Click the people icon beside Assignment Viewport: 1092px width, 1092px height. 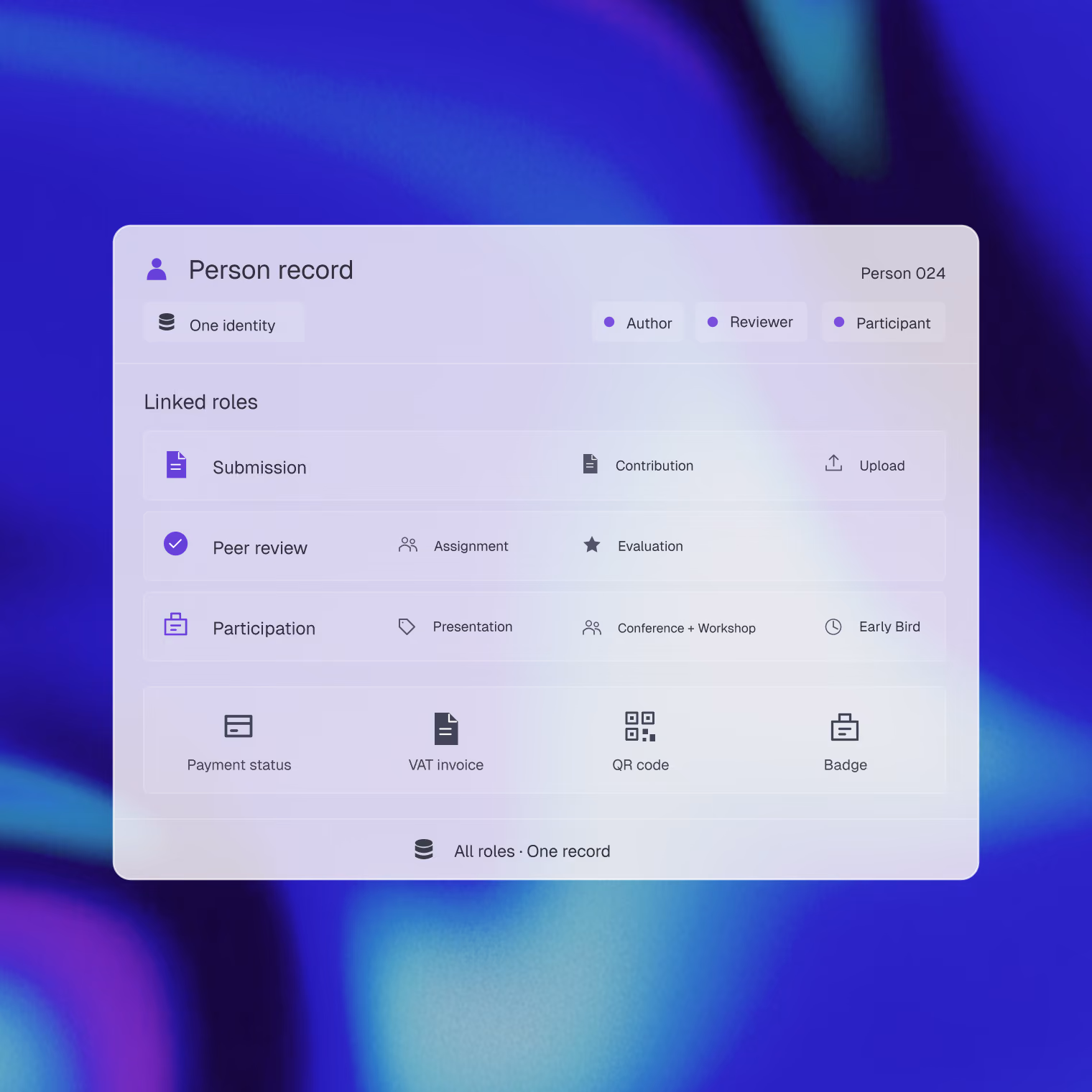click(x=408, y=545)
